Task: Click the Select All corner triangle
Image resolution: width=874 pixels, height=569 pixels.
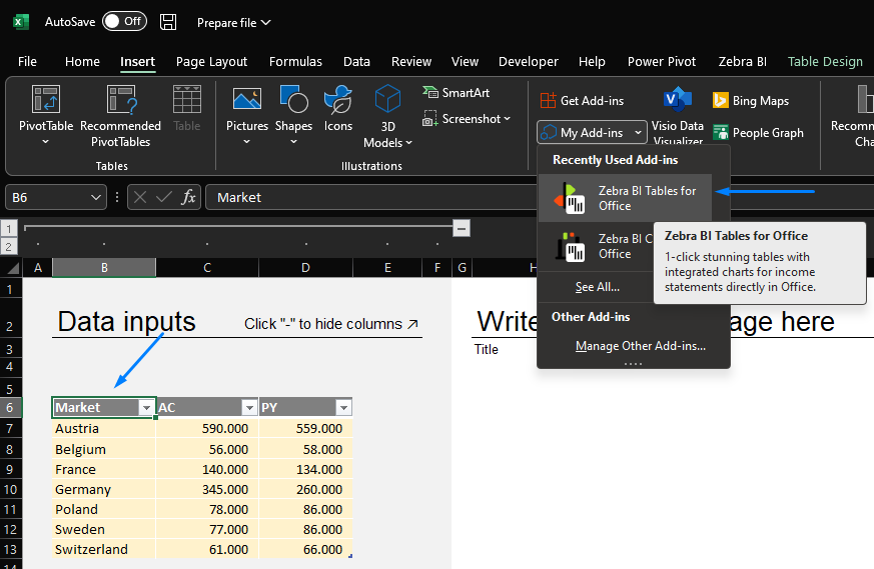Action: [x=12, y=268]
